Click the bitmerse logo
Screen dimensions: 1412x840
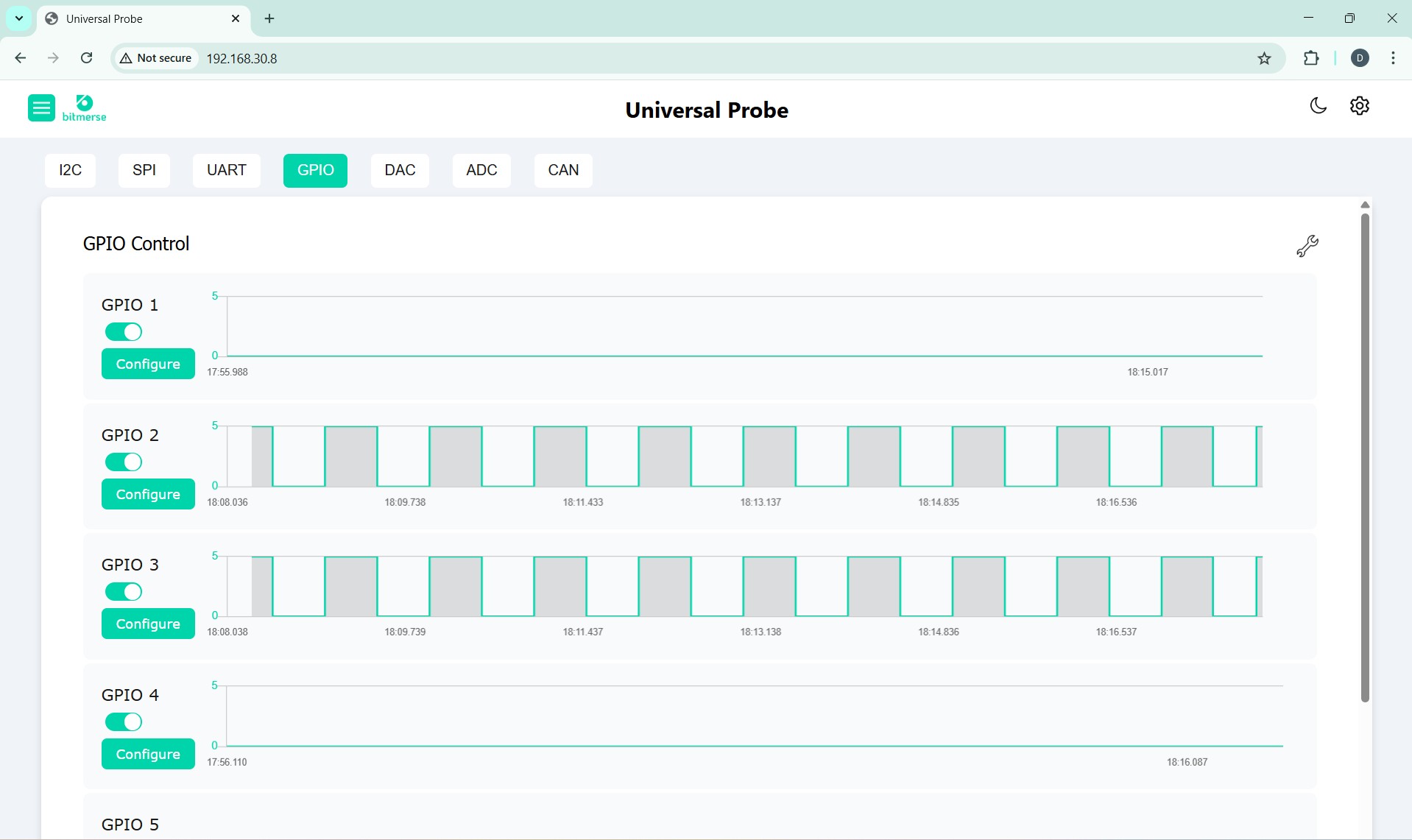pos(83,107)
